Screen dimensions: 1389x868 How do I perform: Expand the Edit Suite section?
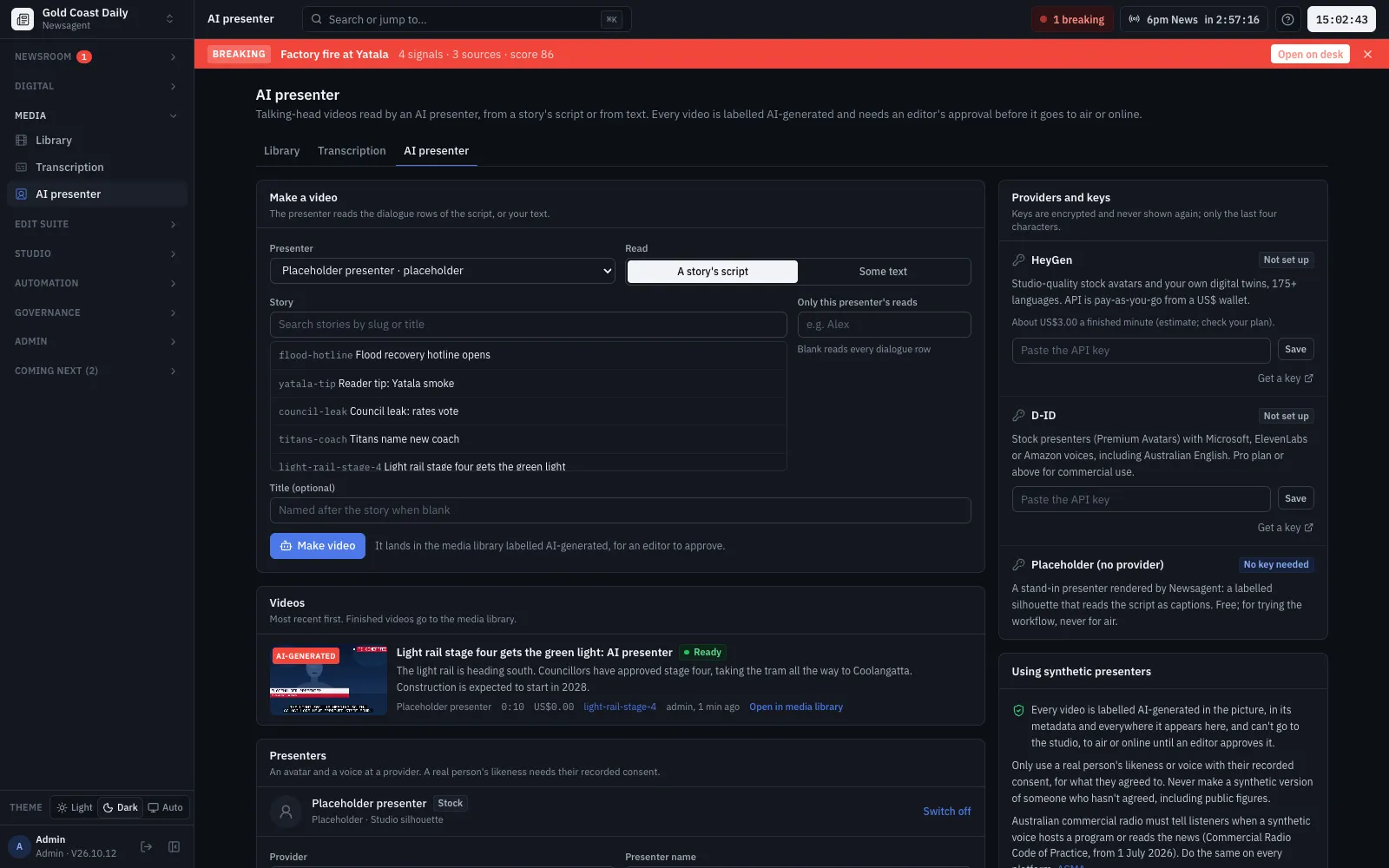tap(97, 224)
